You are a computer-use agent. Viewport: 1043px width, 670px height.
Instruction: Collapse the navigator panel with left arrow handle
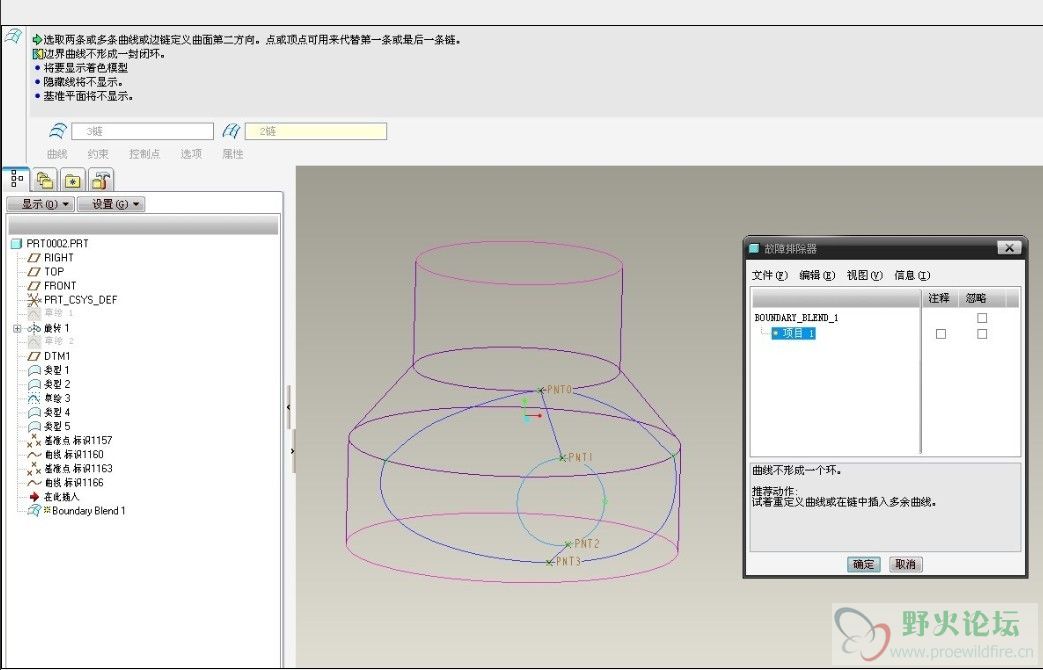coord(289,407)
